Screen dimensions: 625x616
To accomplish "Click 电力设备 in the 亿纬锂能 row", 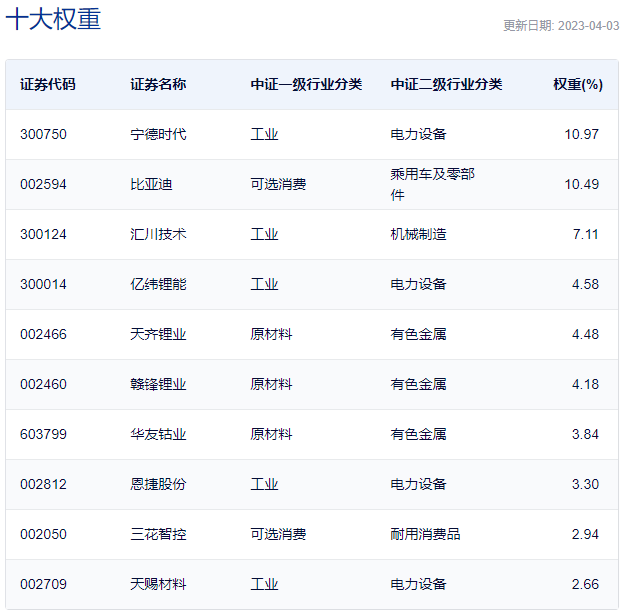I will pos(419,285).
